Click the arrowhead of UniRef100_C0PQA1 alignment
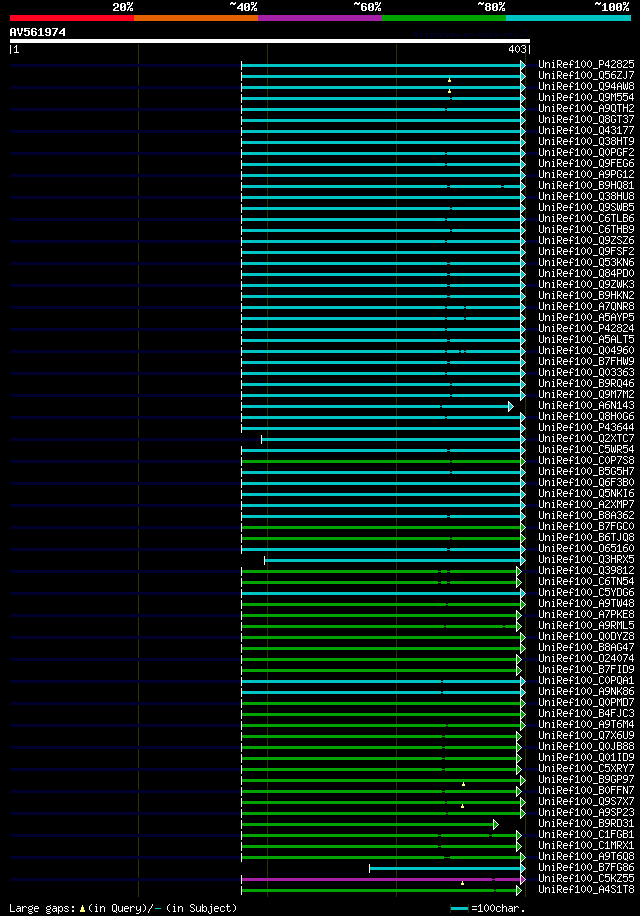Screen dimensions: 640x916 click(x=523, y=681)
